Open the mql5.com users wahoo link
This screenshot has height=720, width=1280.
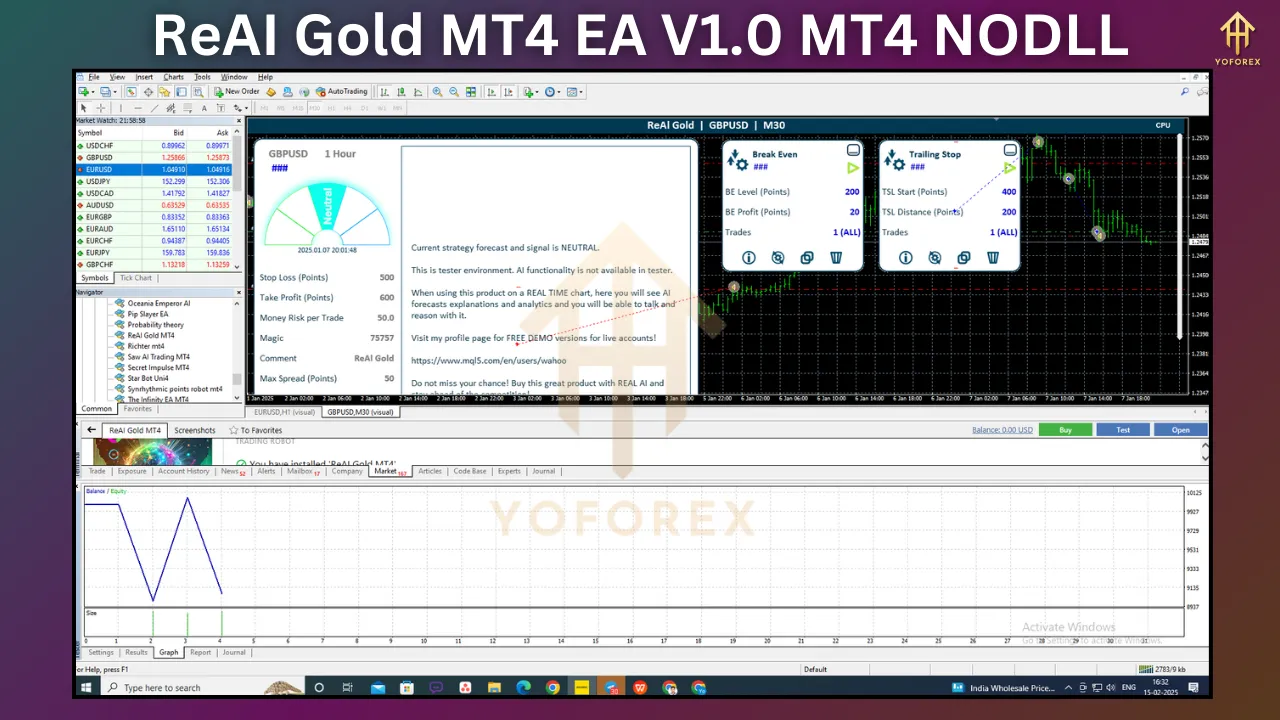point(488,361)
